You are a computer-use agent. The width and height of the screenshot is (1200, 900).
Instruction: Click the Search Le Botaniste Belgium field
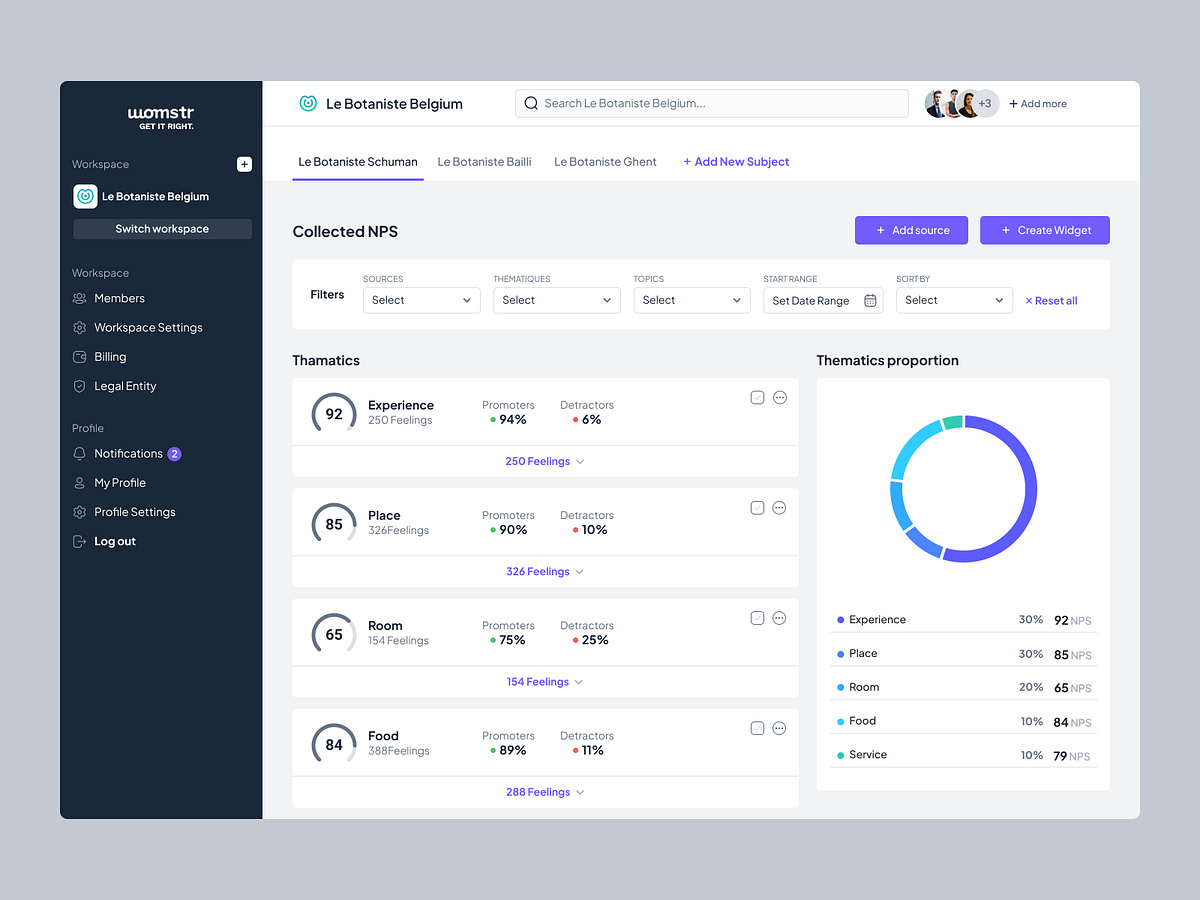(712, 103)
